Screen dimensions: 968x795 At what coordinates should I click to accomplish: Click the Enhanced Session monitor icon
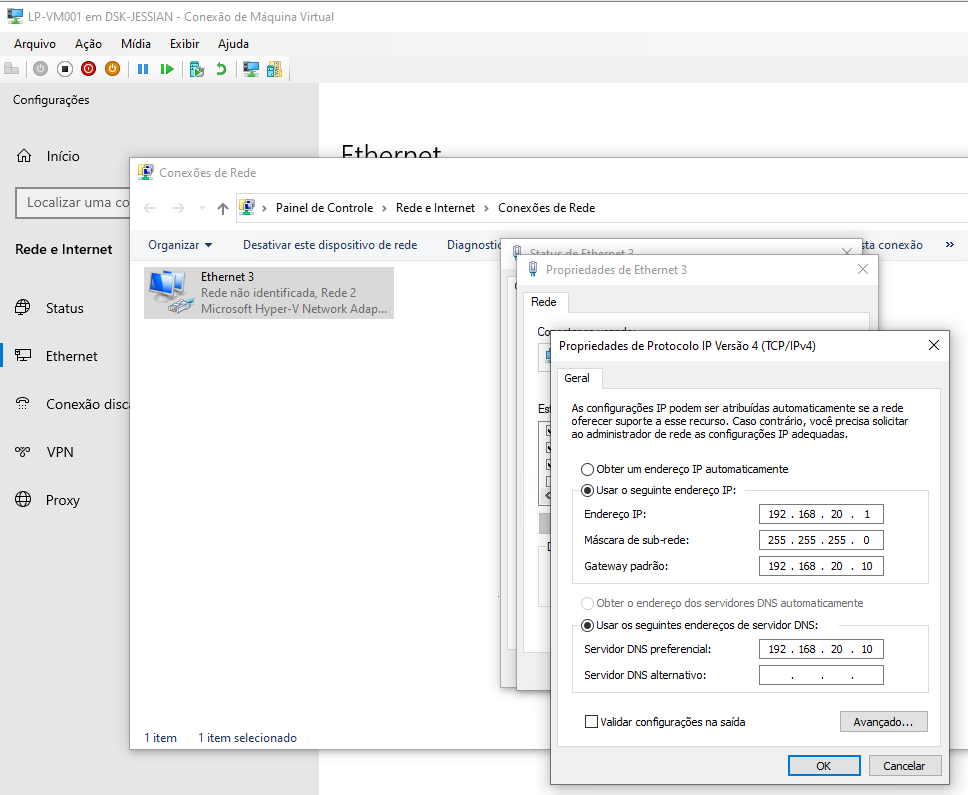[251, 69]
